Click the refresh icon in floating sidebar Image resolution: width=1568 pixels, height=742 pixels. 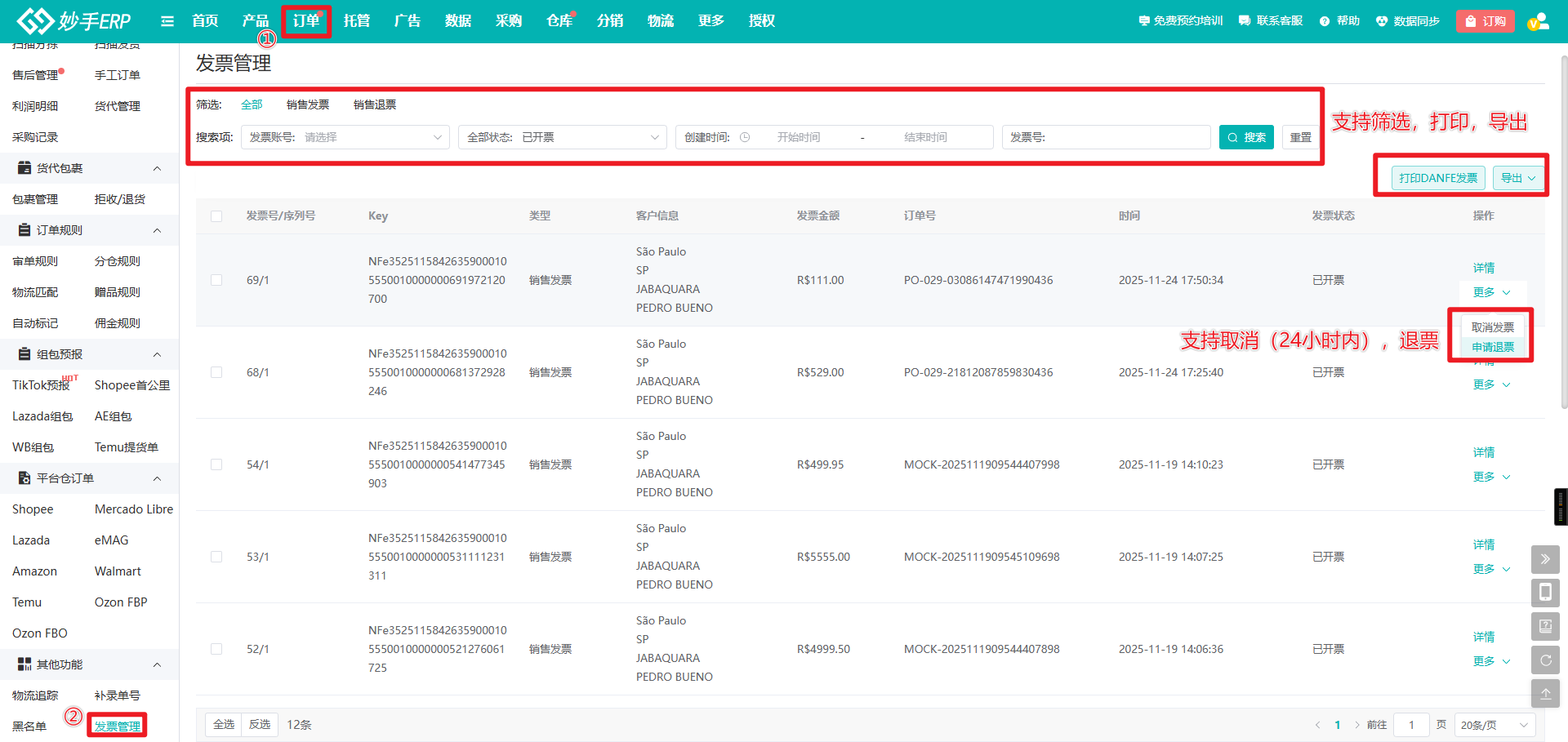[x=1545, y=660]
